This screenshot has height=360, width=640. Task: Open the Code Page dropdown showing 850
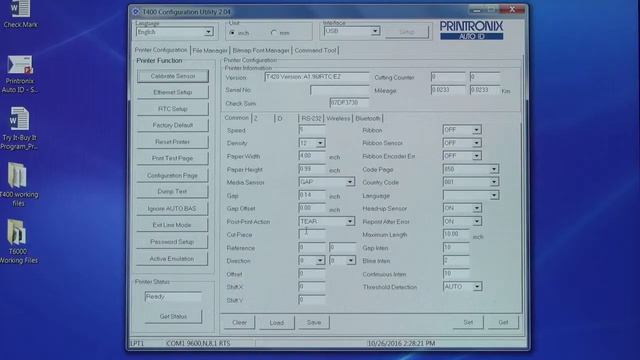point(471,169)
